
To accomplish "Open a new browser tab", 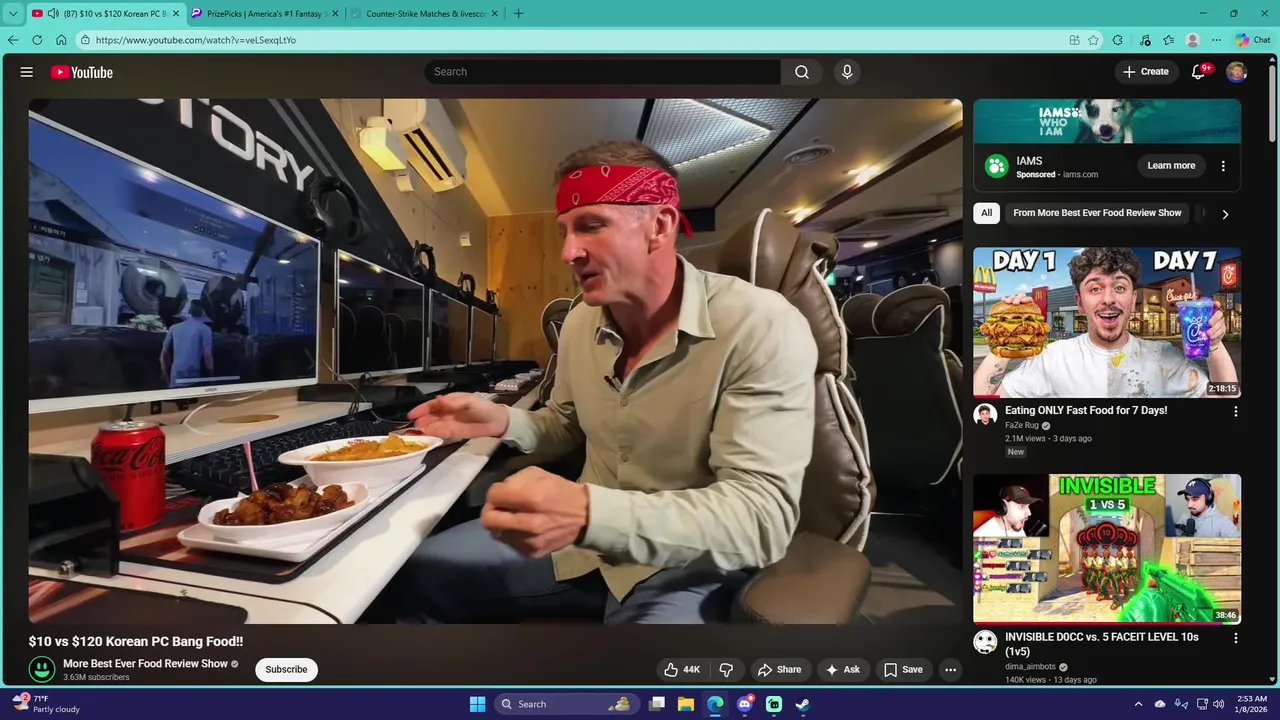I will click(x=518, y=14).
